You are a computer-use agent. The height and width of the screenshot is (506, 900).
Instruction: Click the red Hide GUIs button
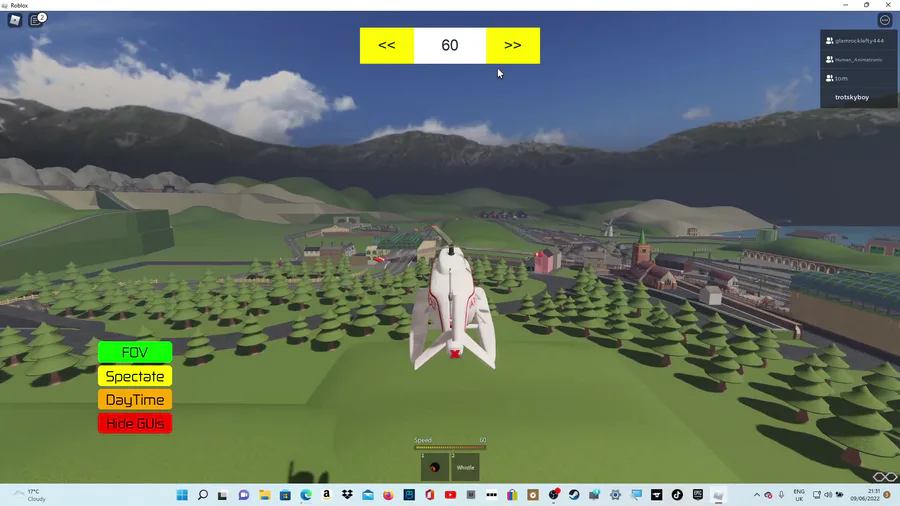coord(135,423)
